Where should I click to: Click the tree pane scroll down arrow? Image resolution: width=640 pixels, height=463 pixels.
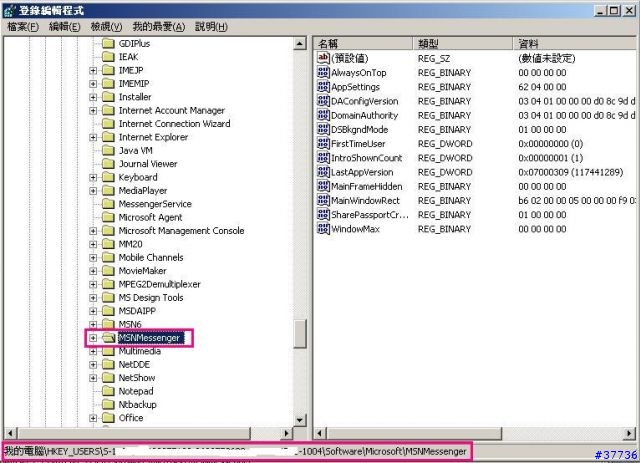tap(300, 420)
